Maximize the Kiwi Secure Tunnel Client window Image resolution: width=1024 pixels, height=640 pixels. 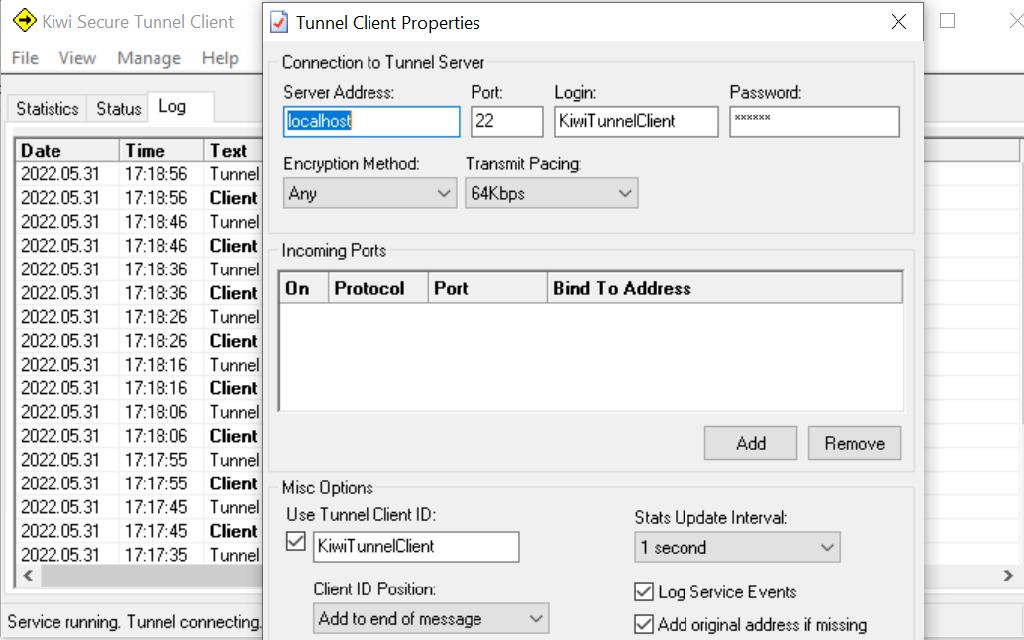click(948, 21)
